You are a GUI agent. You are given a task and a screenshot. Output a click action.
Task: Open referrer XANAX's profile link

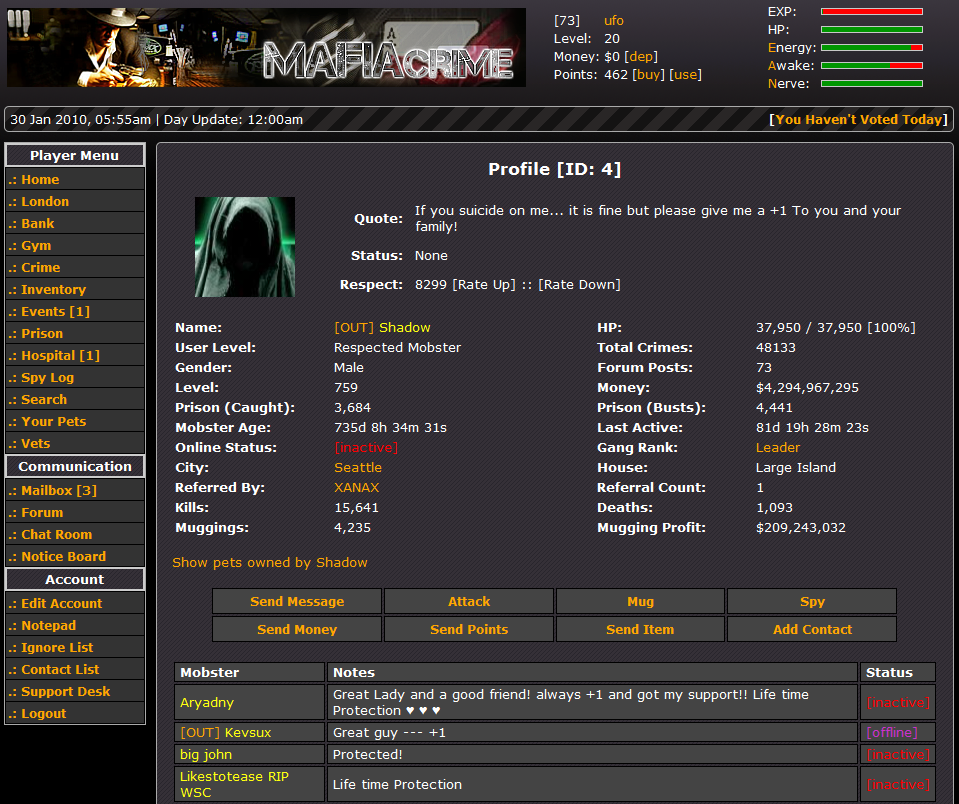pyautogui.click(x=357, y=488)
